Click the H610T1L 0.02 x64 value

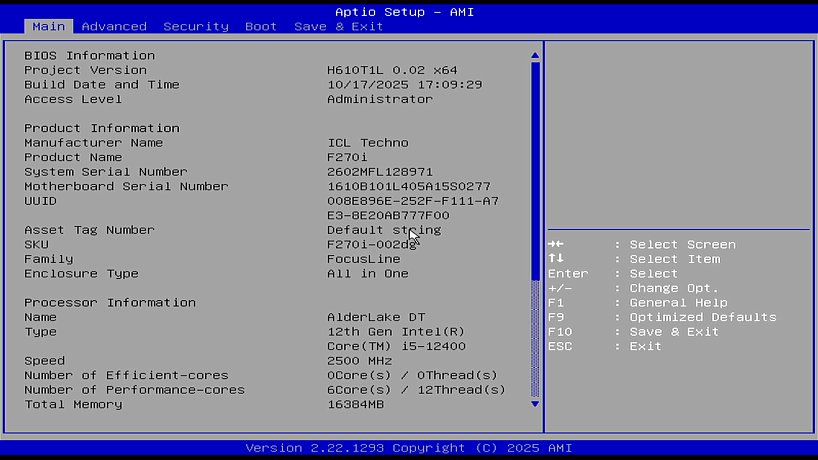[392, 70]
